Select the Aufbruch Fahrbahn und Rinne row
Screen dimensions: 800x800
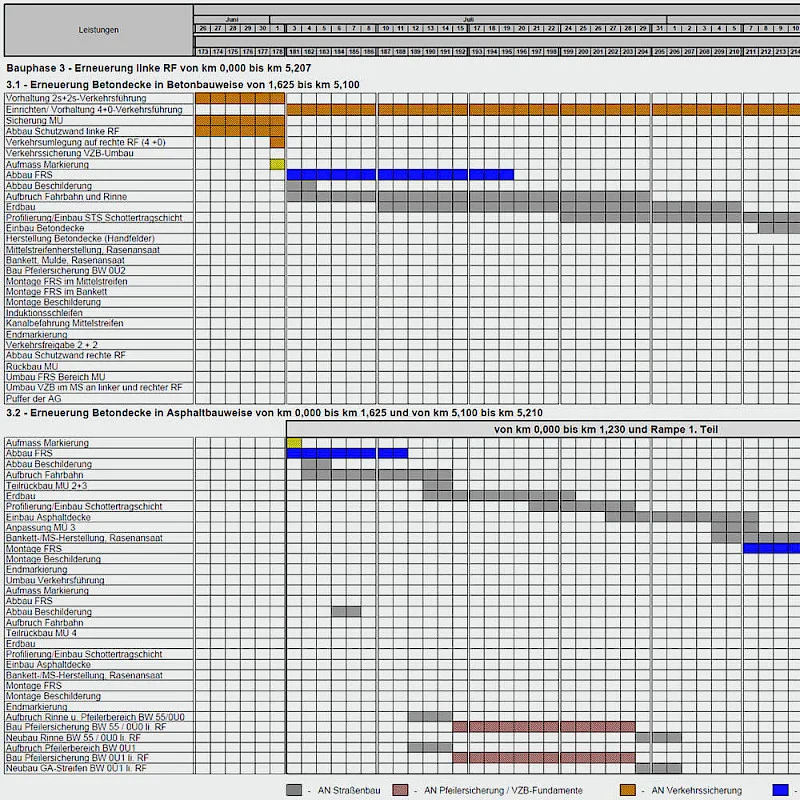(x=99, y=196)
